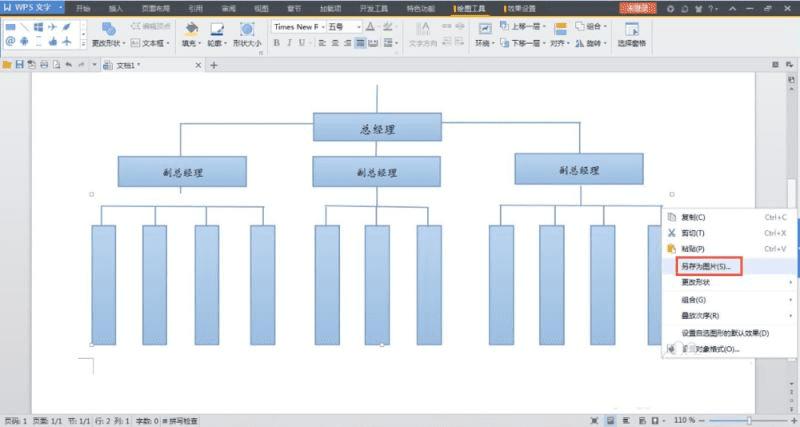The width and height of the screenshot is (800, 427).
Task: Add a new document tab with plus
Action: (214, 65)
